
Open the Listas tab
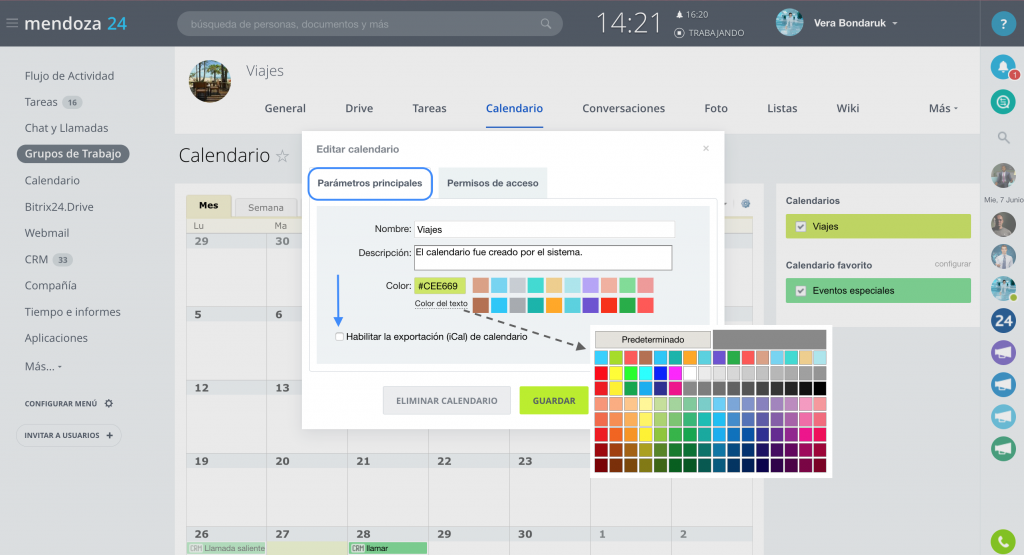[782, 108]
